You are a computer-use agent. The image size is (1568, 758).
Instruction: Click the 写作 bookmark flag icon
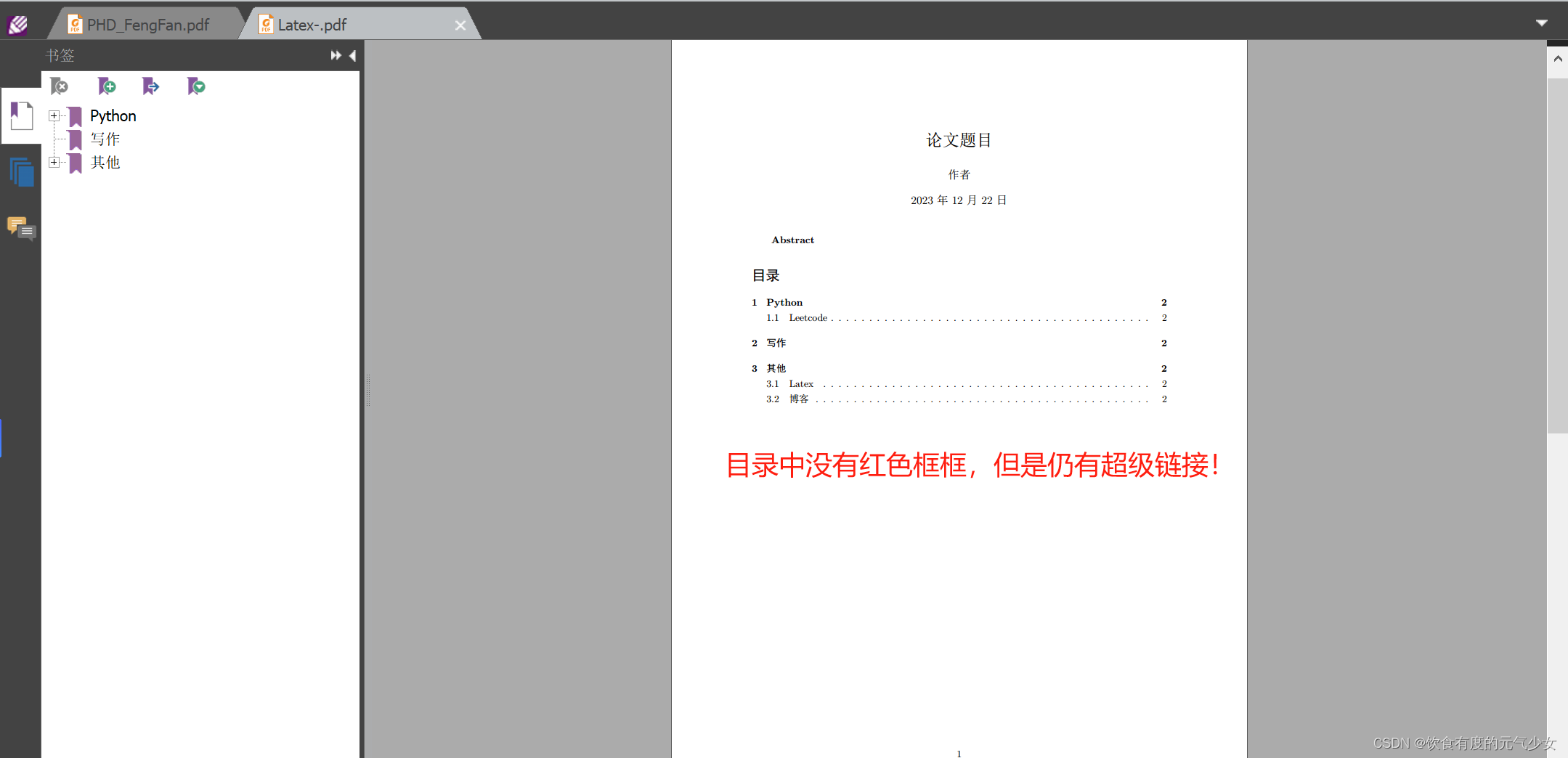pos(75,139)
